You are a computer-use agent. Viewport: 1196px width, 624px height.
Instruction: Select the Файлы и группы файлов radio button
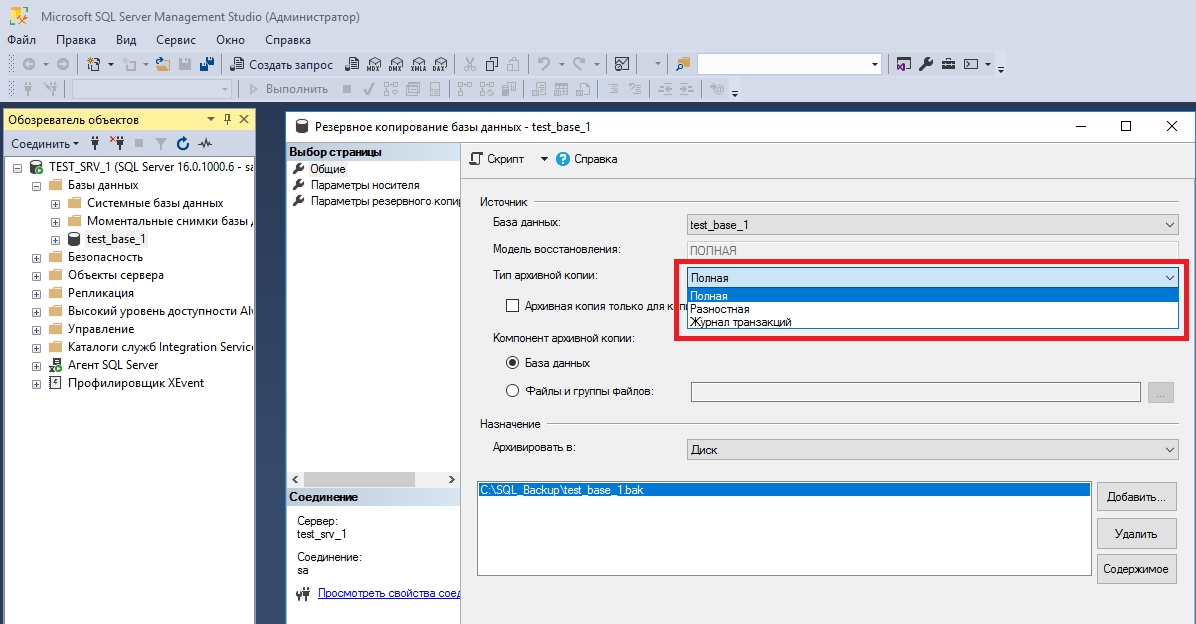tap(513, 391)
